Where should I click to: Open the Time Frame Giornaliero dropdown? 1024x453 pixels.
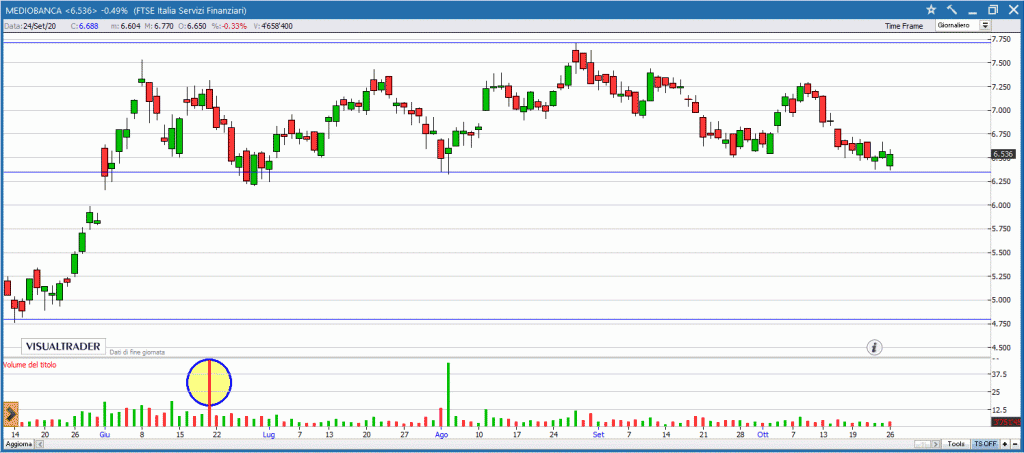(963, 25)
